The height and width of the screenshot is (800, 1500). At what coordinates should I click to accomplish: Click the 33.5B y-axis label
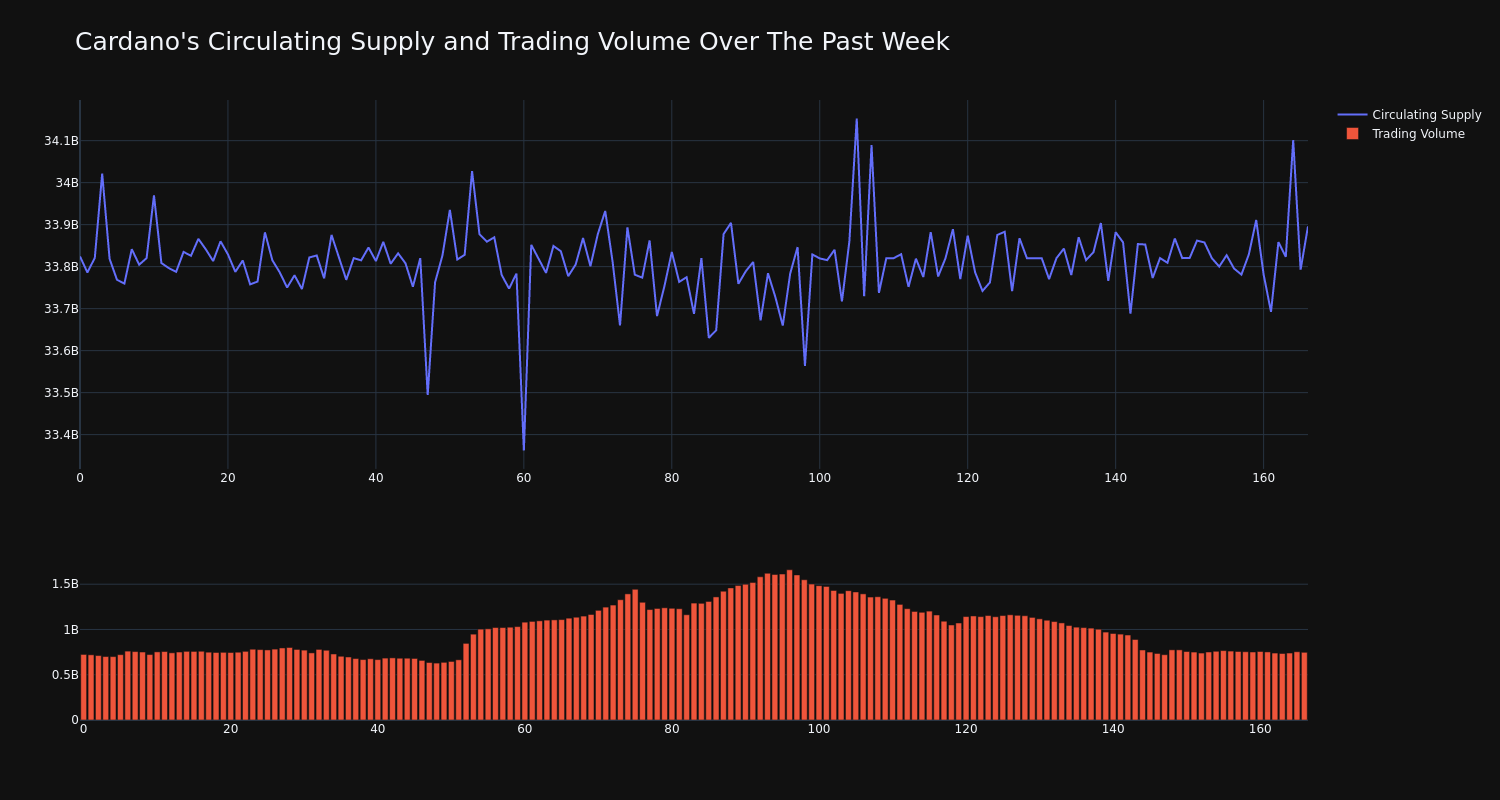[61, 393]
